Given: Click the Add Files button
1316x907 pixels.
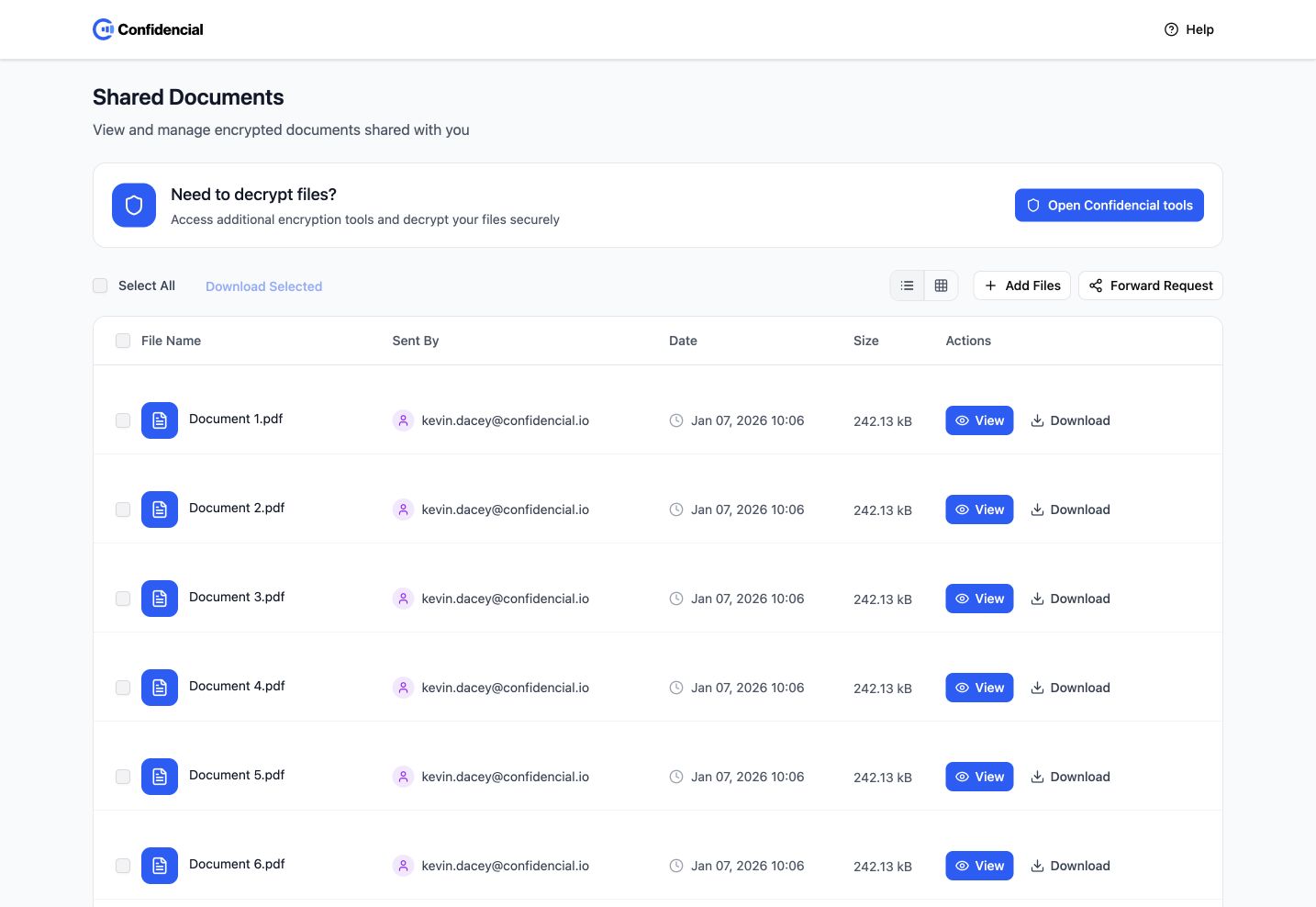Looking at the screenshot, I should point(1022,286).
